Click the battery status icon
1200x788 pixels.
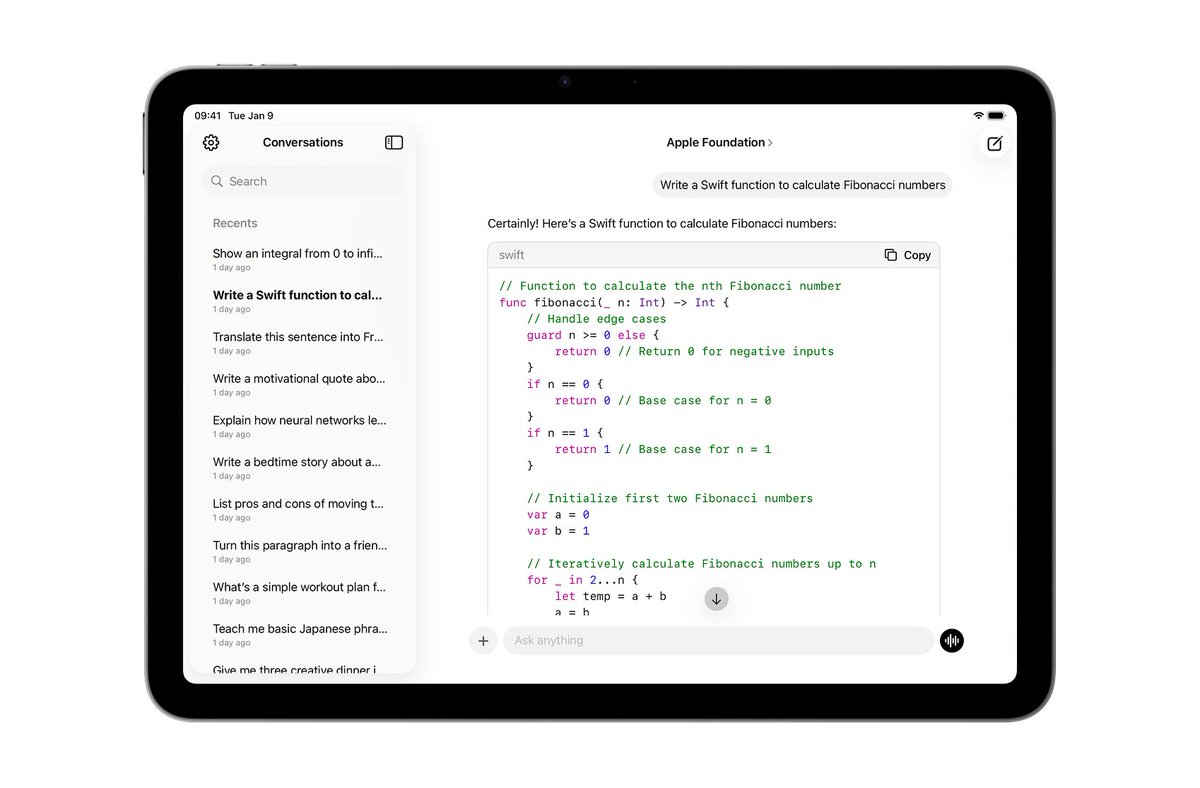(997, 116)
